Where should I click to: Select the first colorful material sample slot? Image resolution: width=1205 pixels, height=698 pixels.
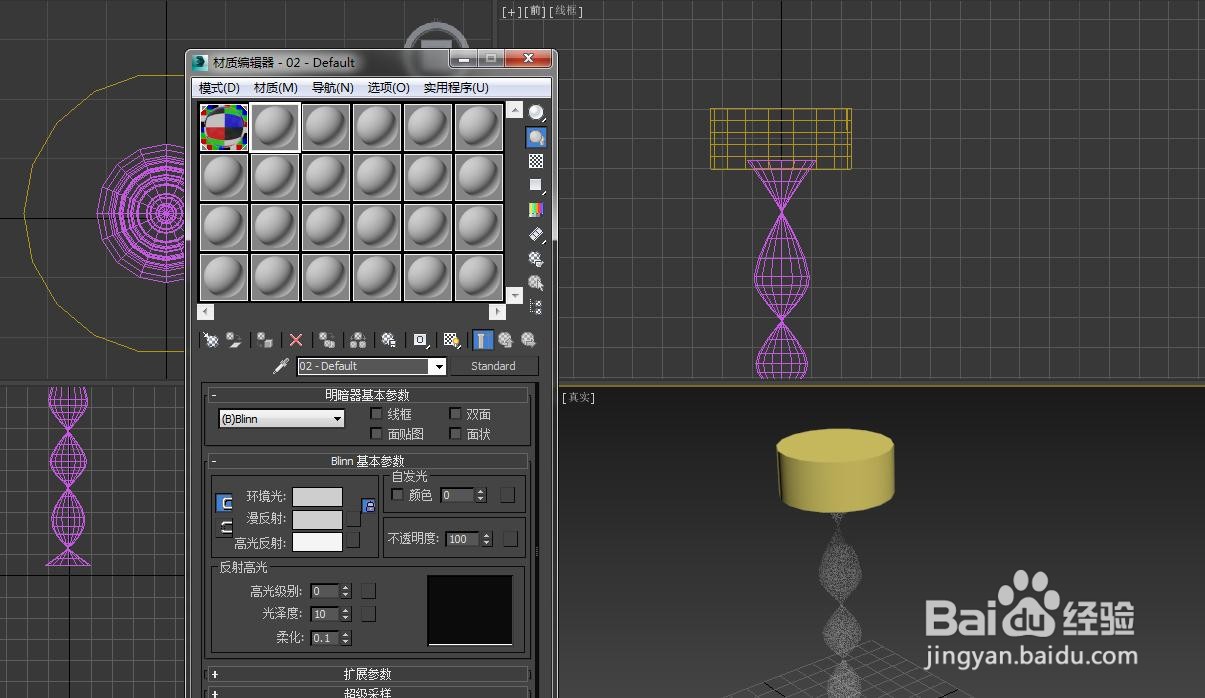(x=224, y=127)
